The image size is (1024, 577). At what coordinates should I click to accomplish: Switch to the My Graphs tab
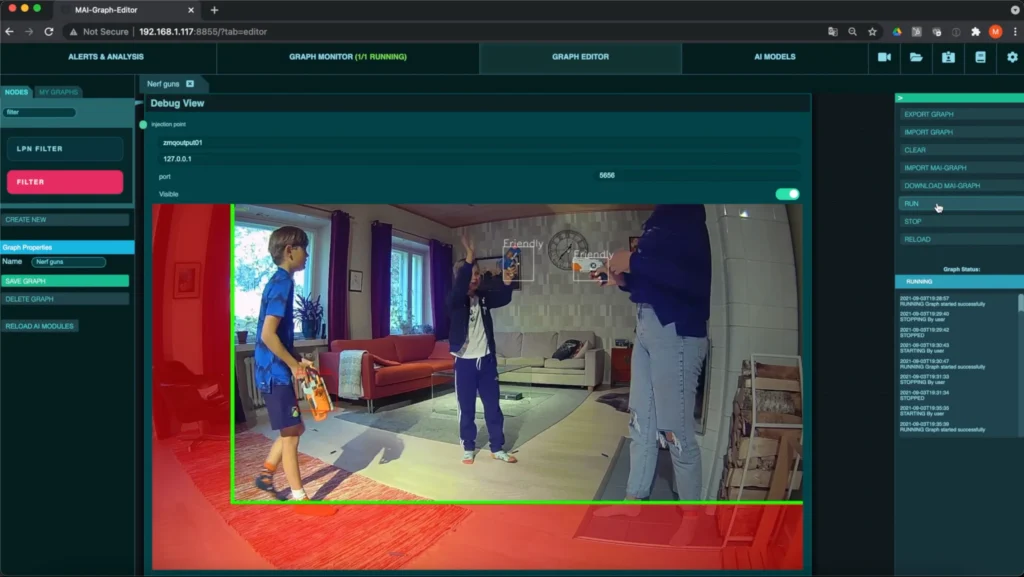58,92
